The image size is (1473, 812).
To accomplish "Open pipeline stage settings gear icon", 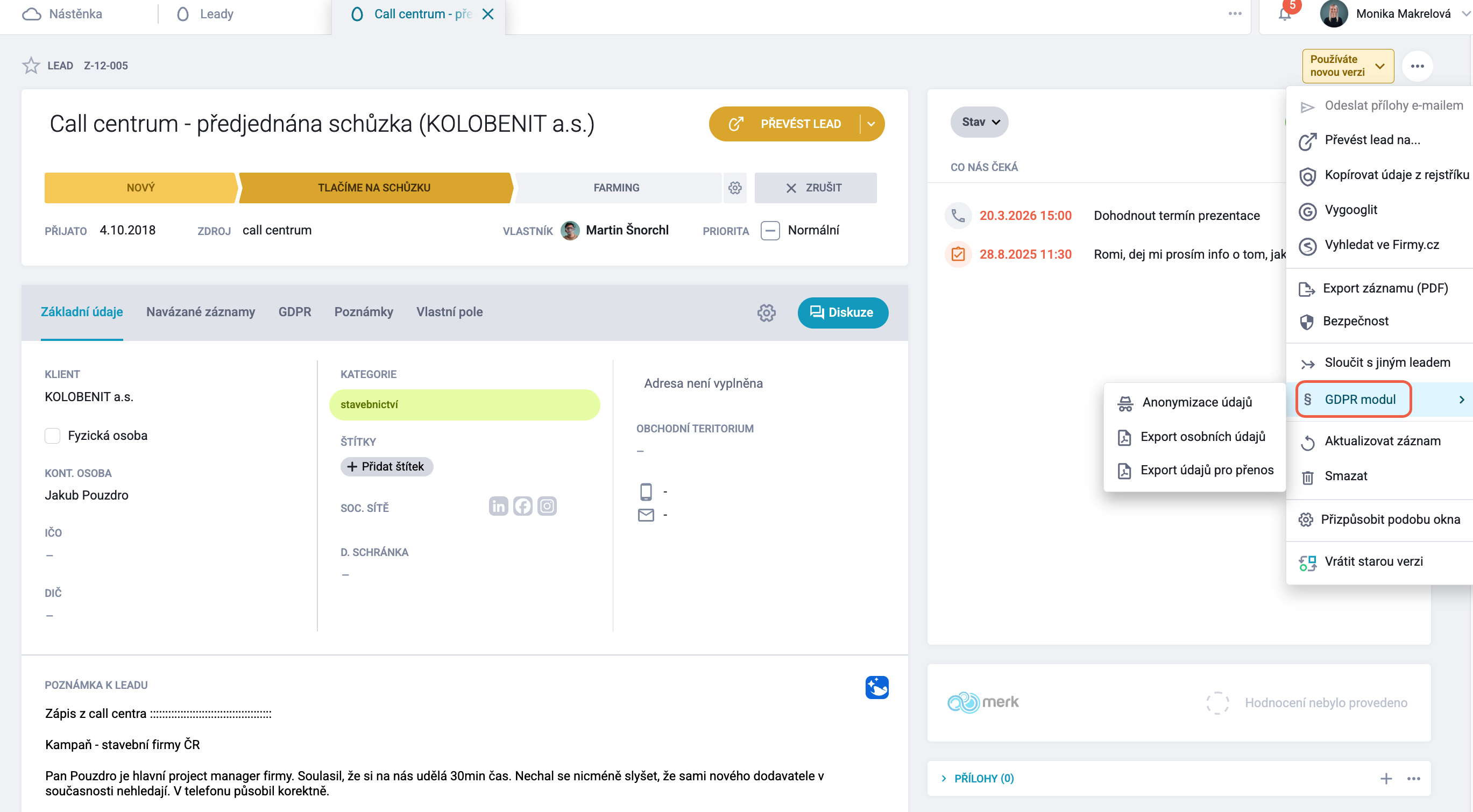I will coord(735,188).
